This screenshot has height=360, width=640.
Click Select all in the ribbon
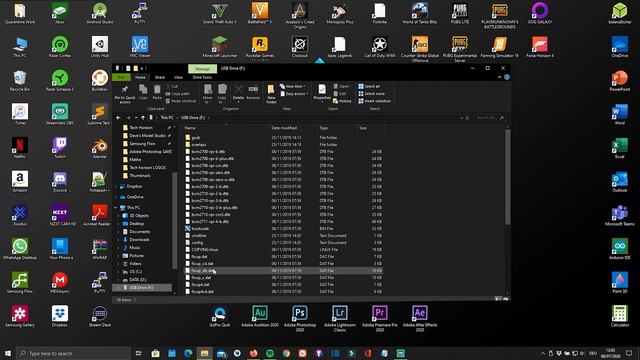pos(369,87)
